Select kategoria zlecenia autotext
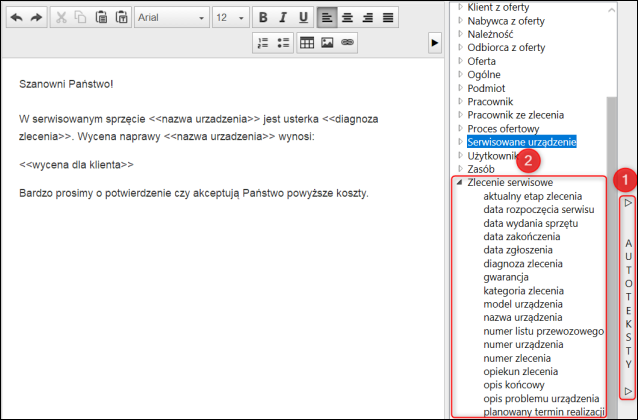Viewport: 638px width, 420px height. (523, 291)
